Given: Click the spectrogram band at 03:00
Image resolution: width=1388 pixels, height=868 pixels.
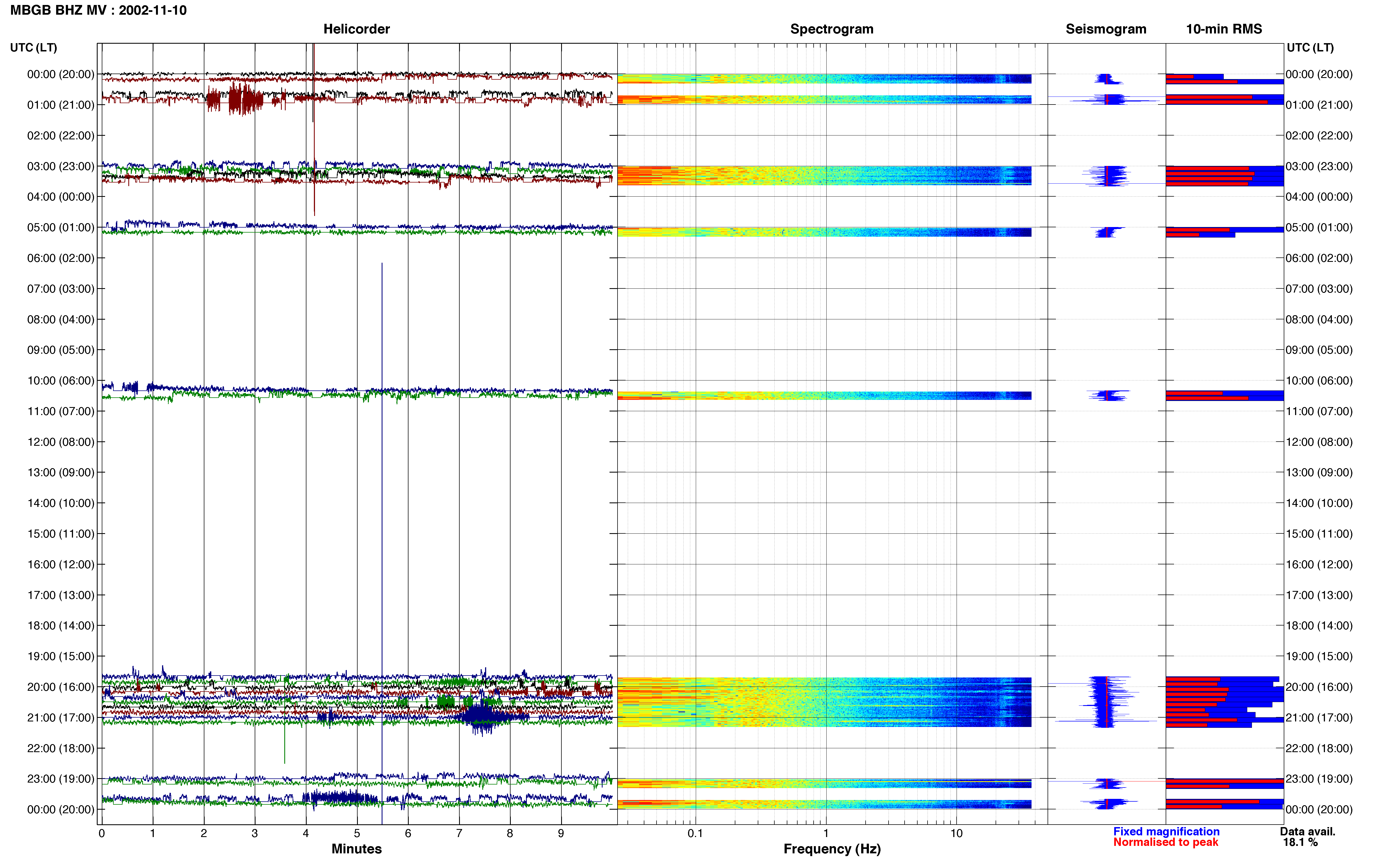Looking at the screenshot, I should coord(824,176).
